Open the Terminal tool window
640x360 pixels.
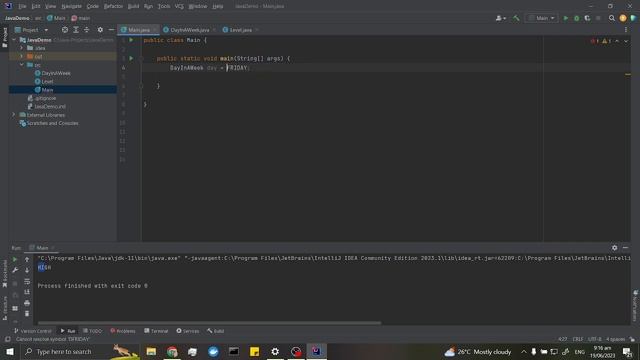point(156,331)
